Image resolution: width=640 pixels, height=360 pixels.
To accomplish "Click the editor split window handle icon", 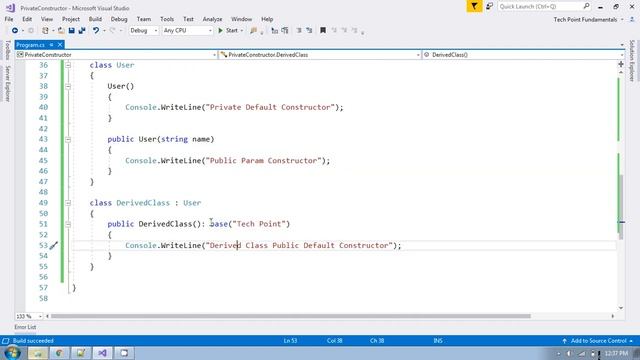I will (x=621, y=64).
